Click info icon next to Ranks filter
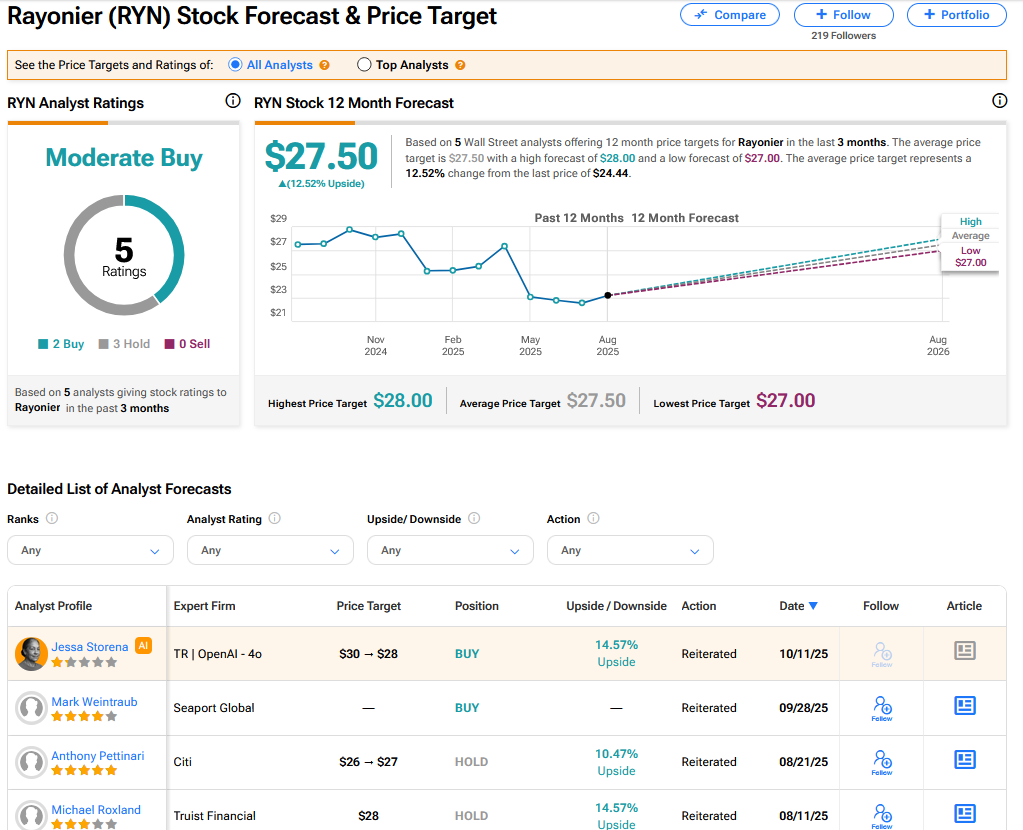The image size is (1023, 830). [52, 519]
